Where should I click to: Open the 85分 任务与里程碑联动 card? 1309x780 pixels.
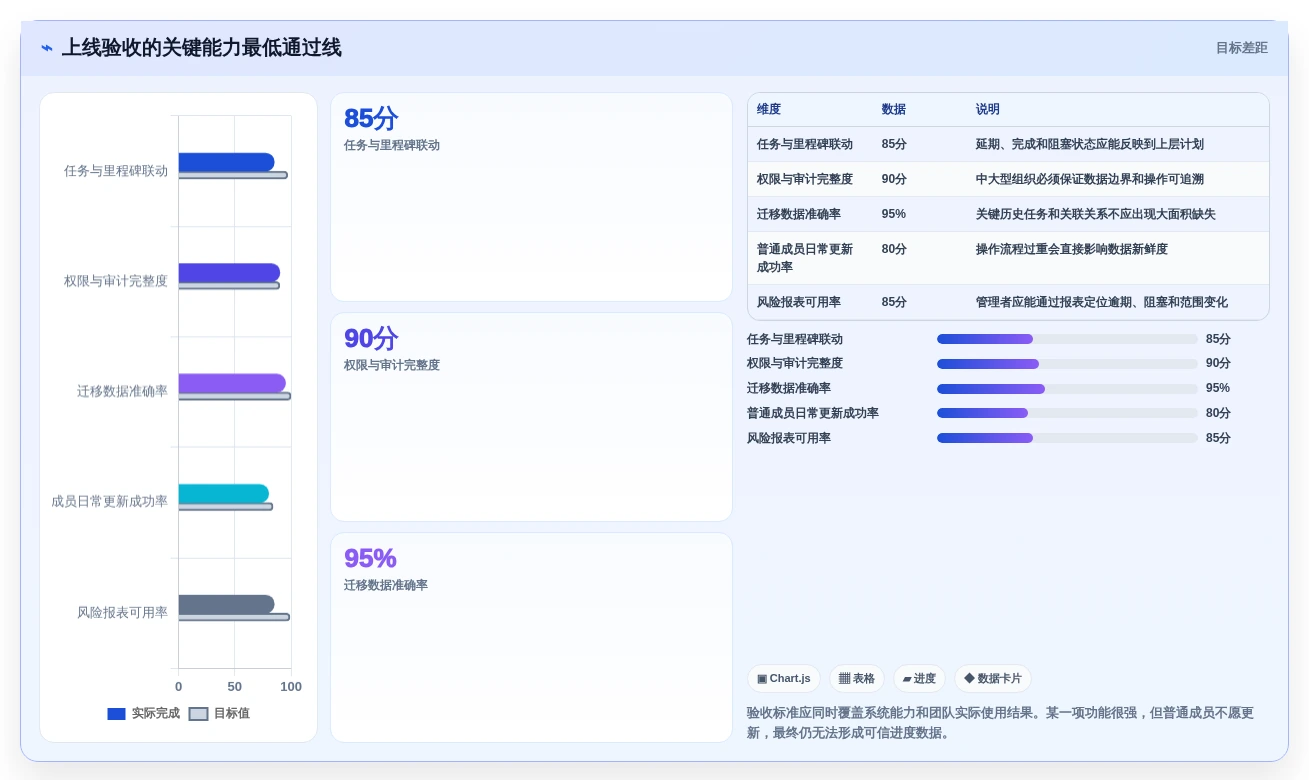[x=531, y=197]
